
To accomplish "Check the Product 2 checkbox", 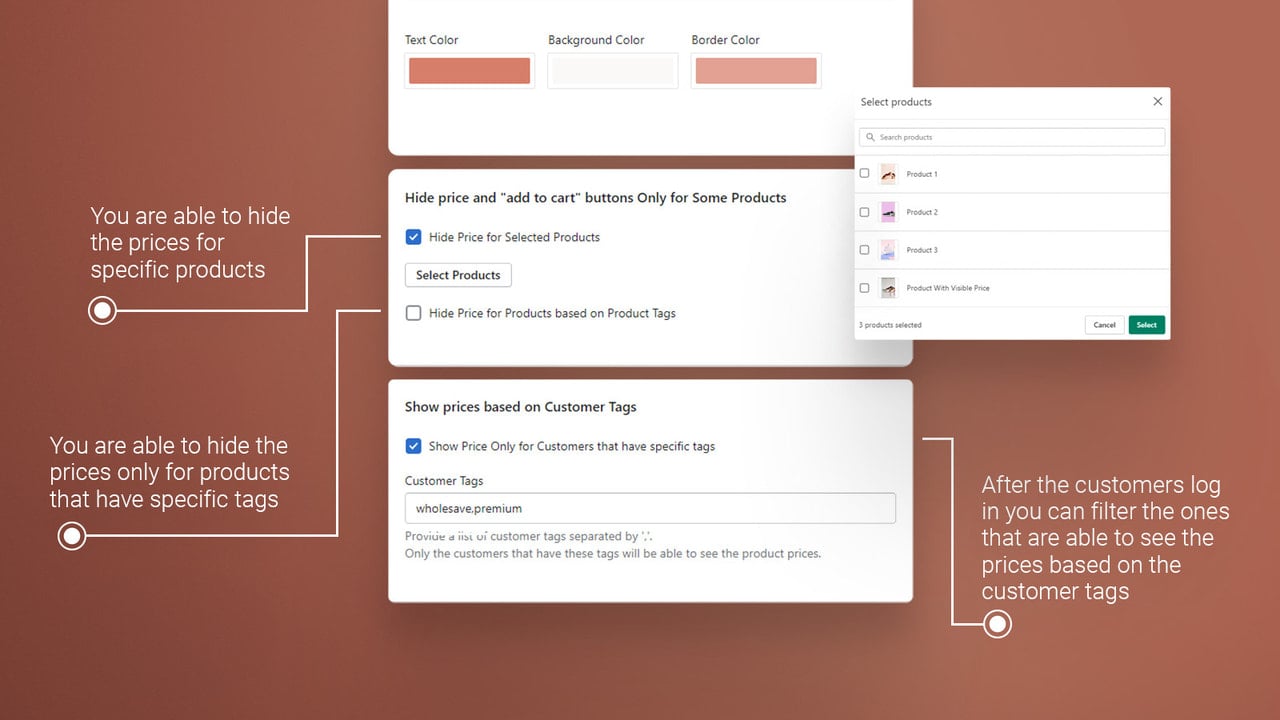I will point(864,212).
